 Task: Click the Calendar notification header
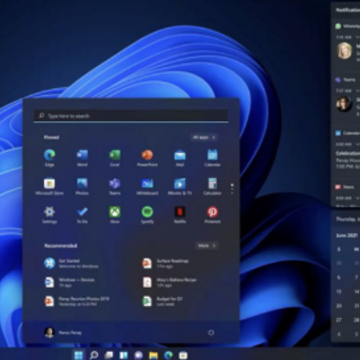point(347,133)
